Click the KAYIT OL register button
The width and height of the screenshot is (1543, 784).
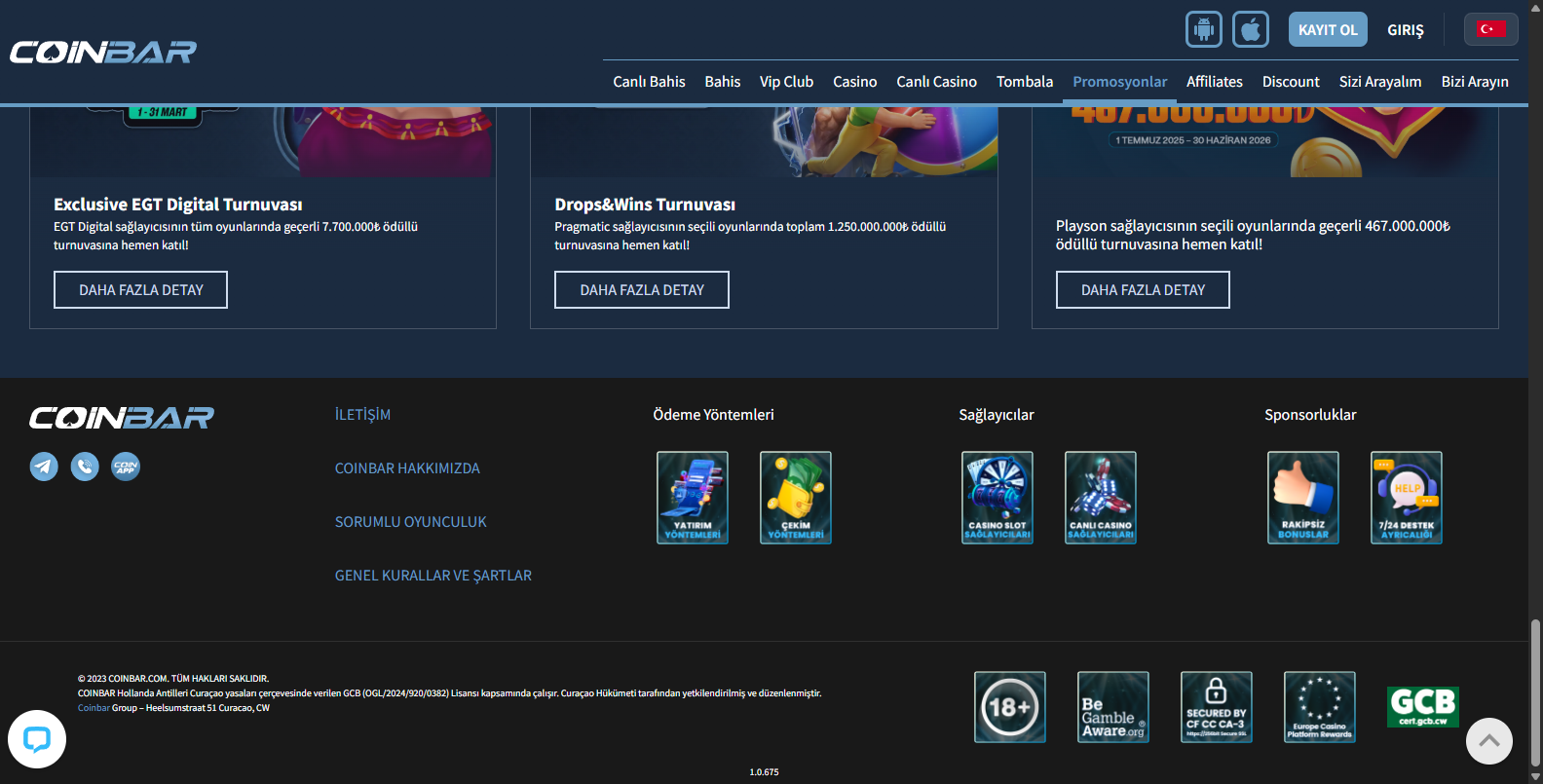[x=1327, y=29]
